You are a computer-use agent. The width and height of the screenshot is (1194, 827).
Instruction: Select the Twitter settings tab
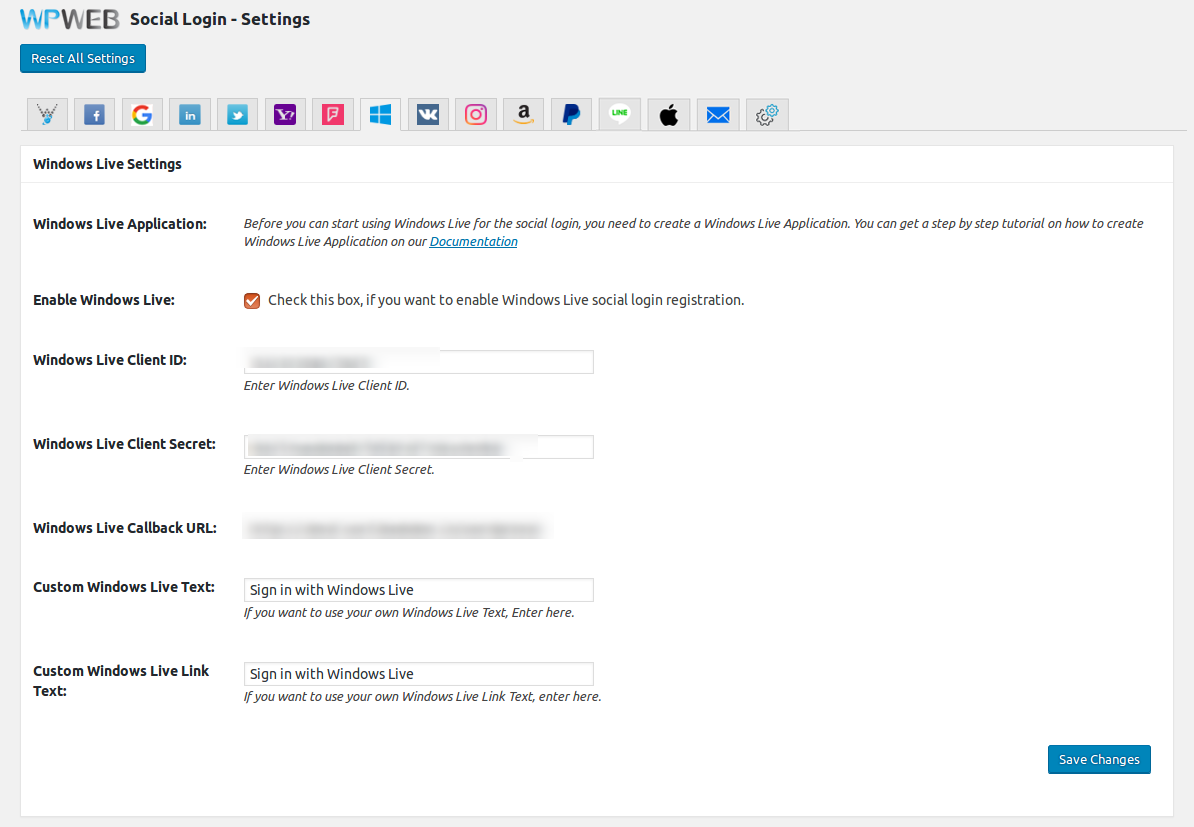237,115
